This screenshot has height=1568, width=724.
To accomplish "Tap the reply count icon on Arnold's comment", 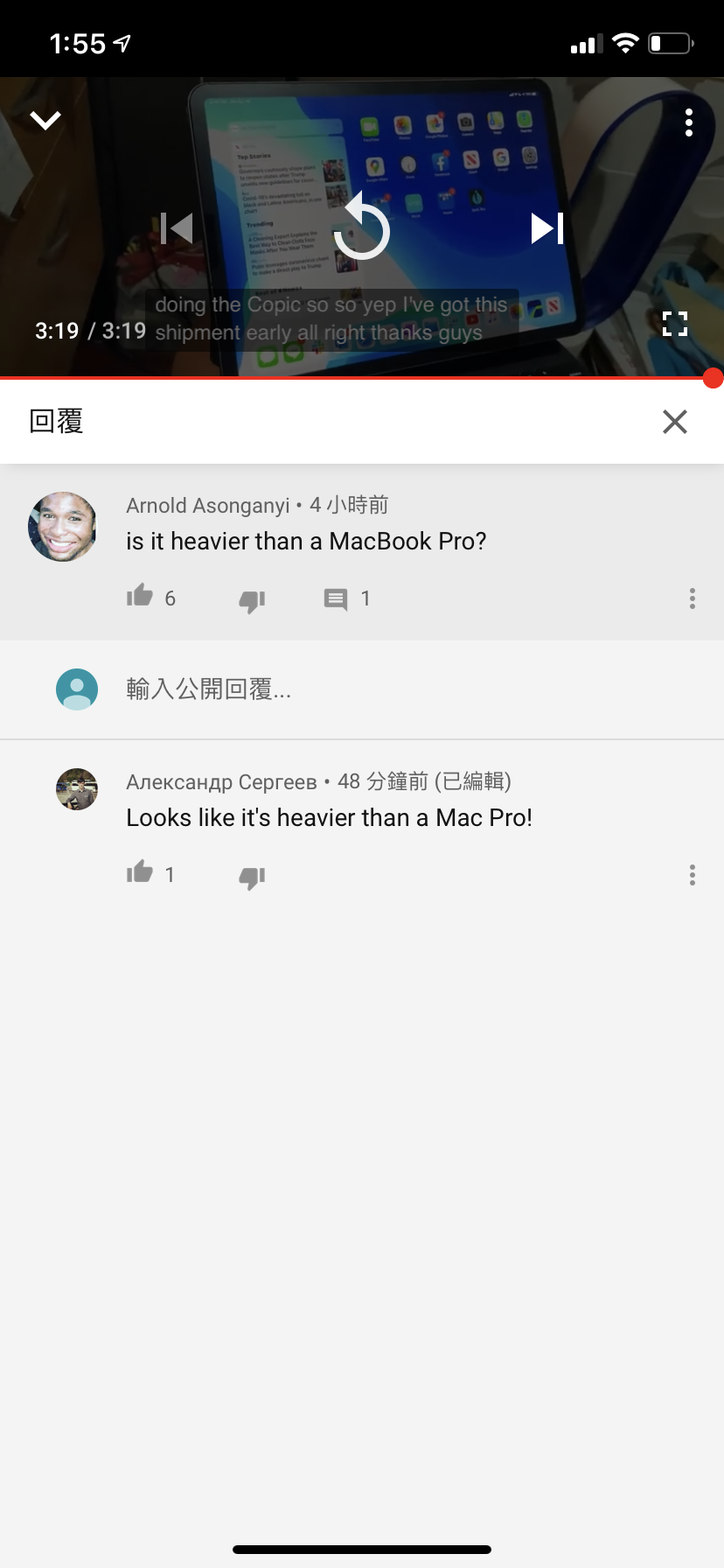I will pos(336,599).
